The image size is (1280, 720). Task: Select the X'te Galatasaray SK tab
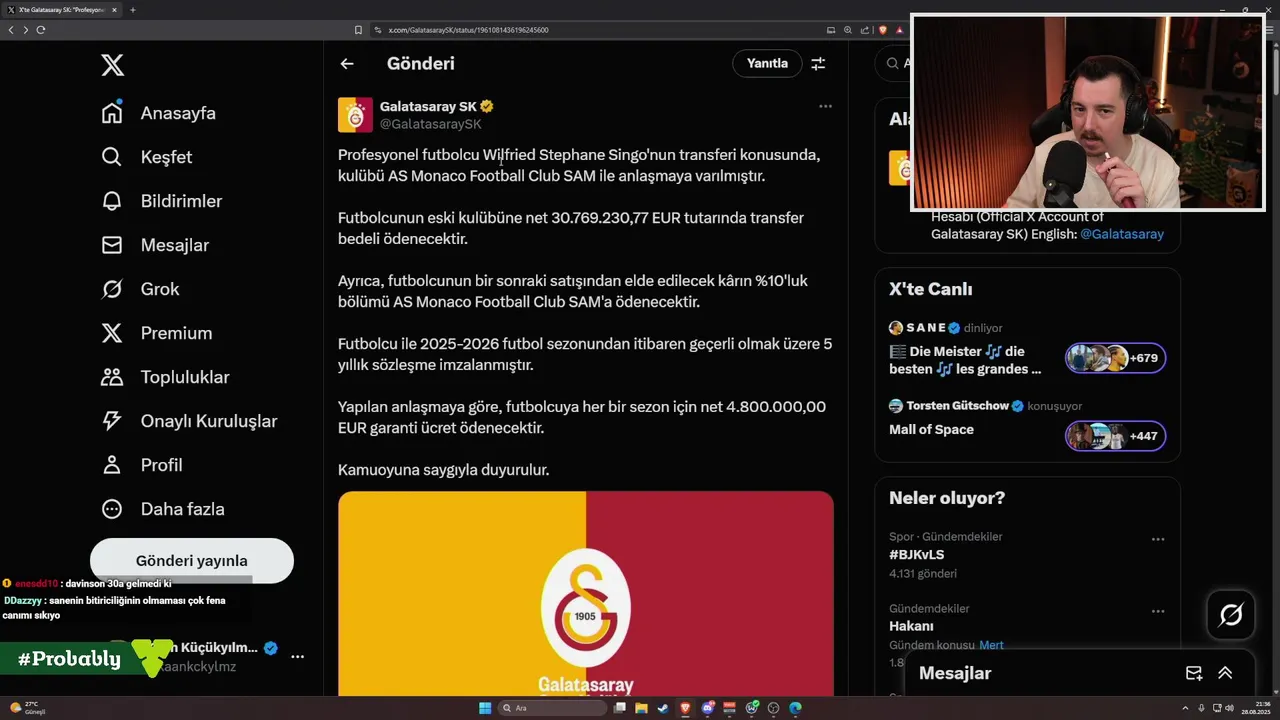62,10
